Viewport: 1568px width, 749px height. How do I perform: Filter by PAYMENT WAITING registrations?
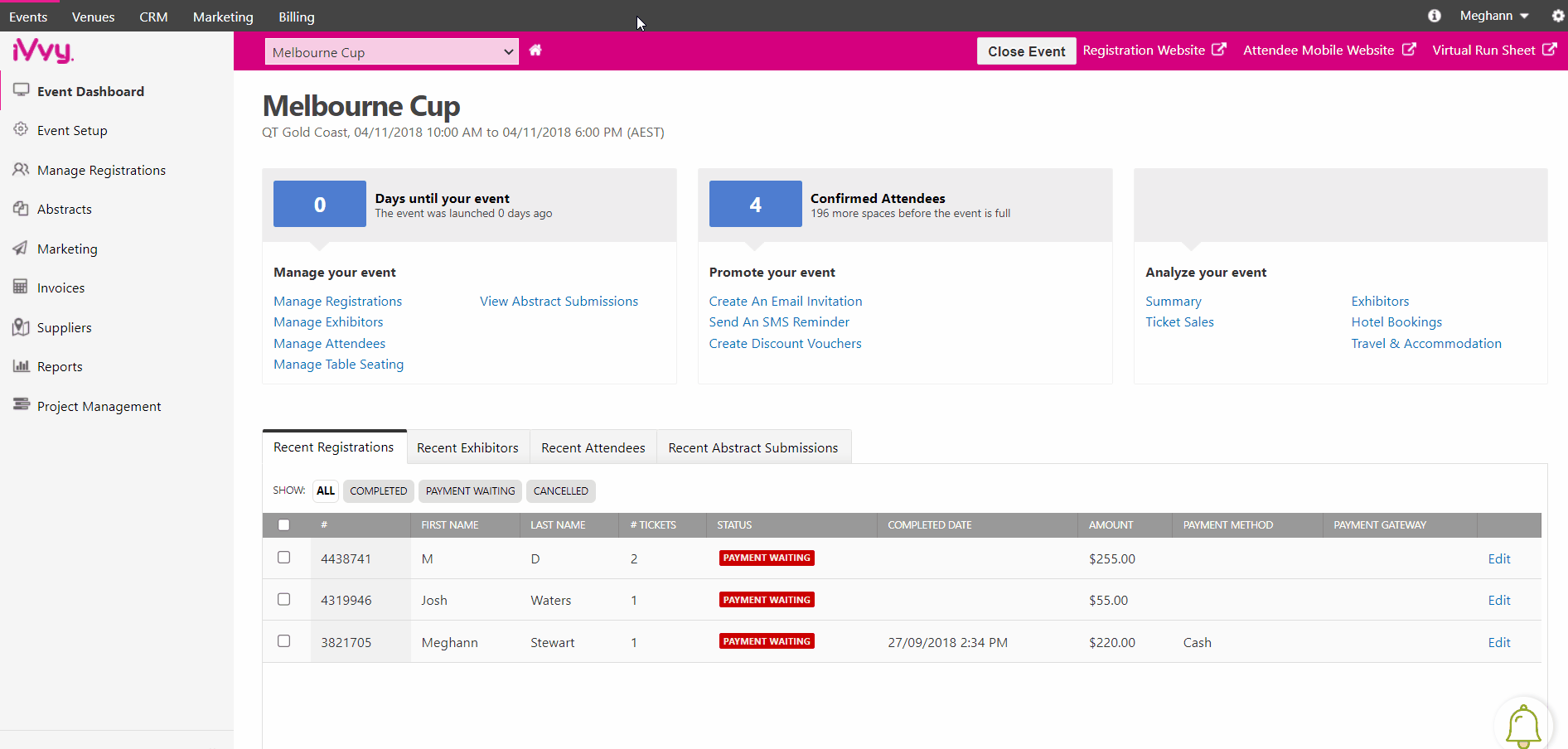[x=470, y=490]
